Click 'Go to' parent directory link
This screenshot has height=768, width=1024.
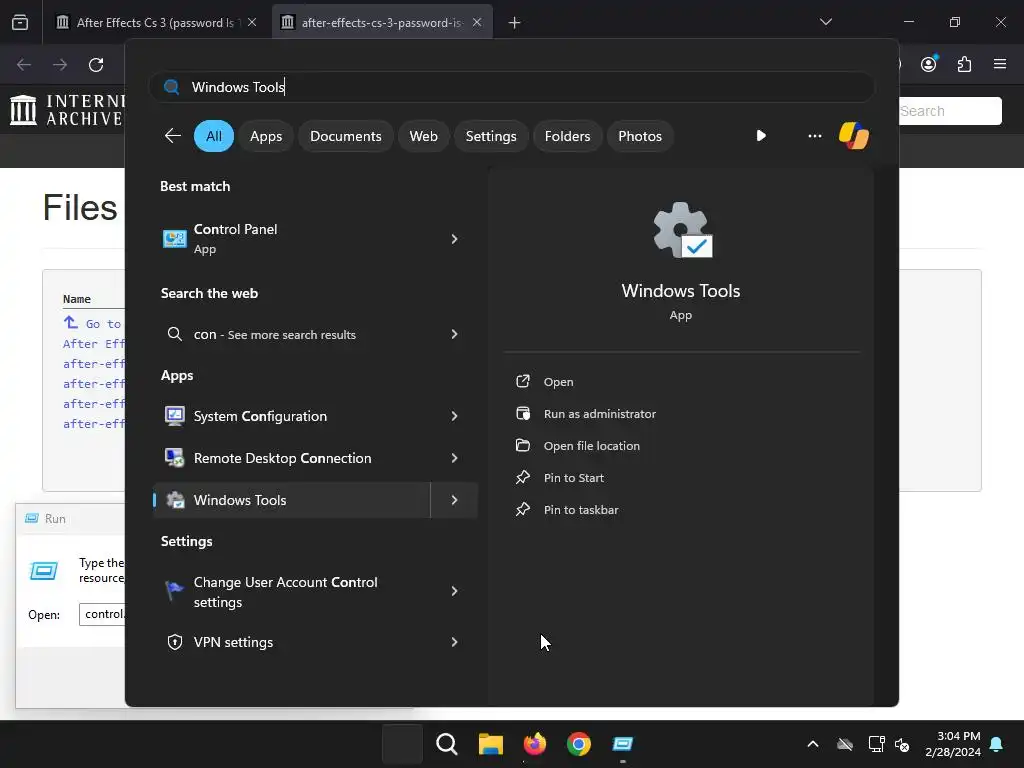point(95,323)
